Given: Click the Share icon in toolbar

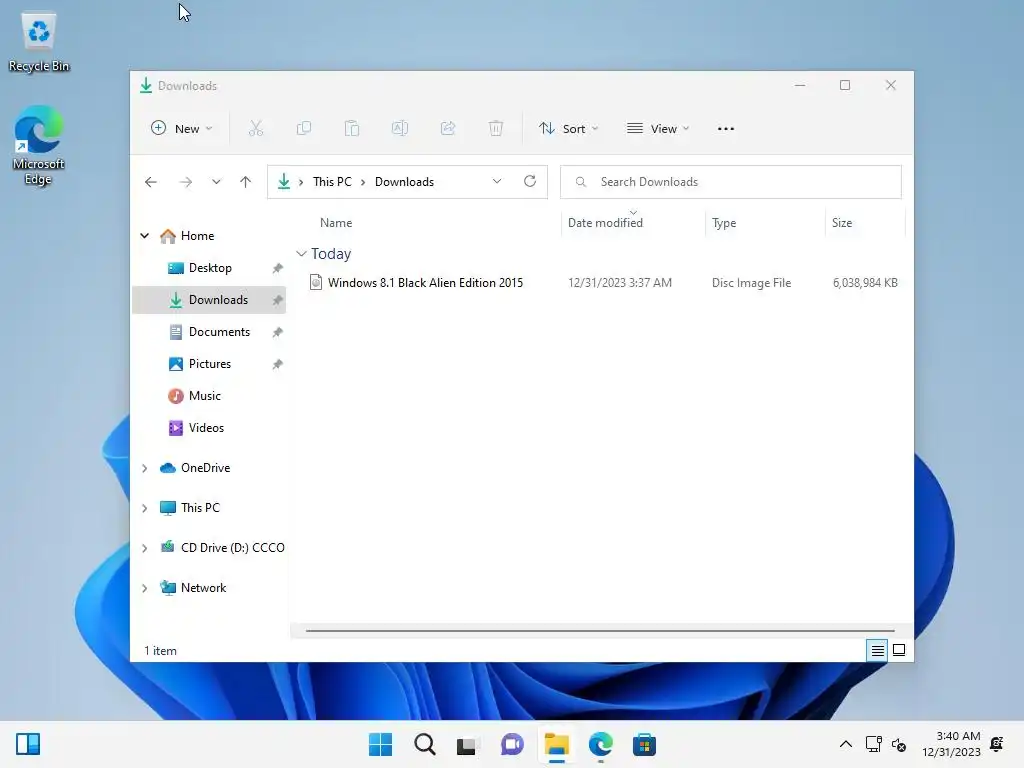Looking at the screenshot, I should (x=448, y=129).
